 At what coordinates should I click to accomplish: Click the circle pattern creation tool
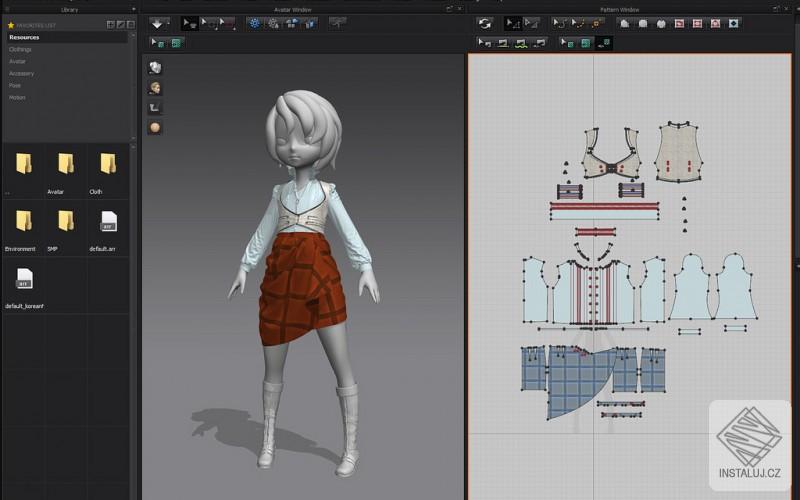660,23
